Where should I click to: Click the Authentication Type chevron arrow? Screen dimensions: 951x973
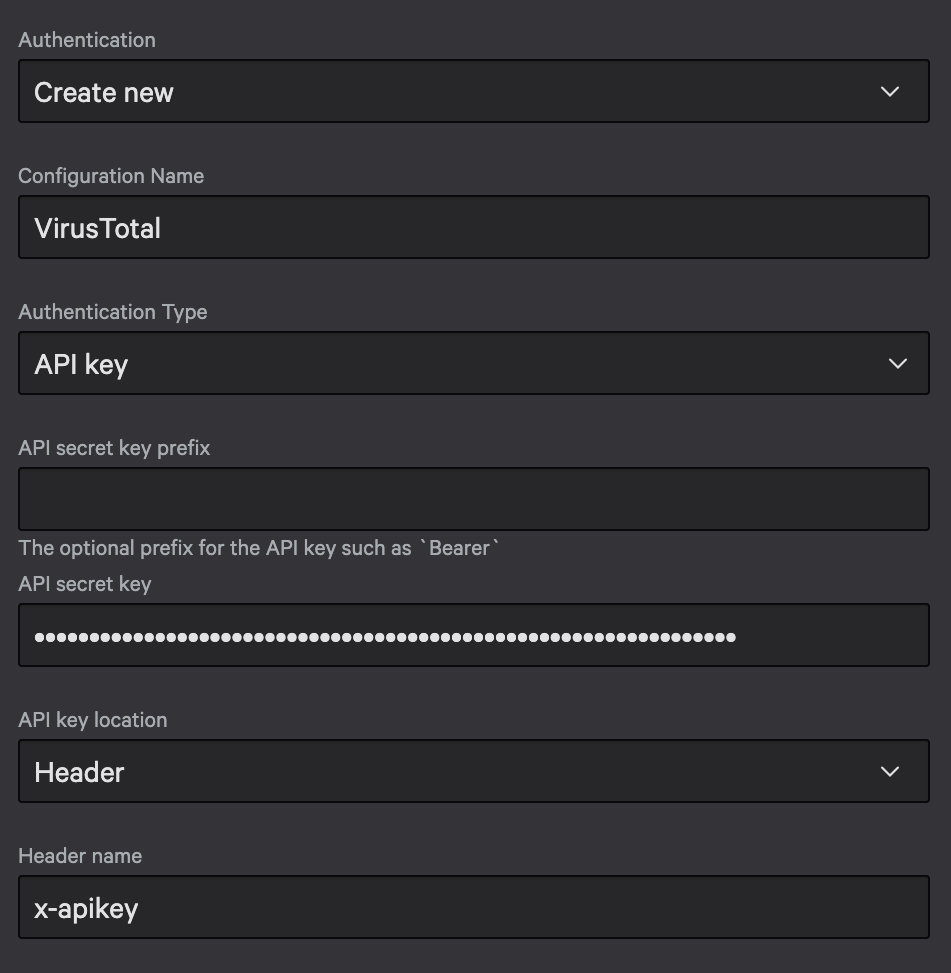[x=897, y=364]
